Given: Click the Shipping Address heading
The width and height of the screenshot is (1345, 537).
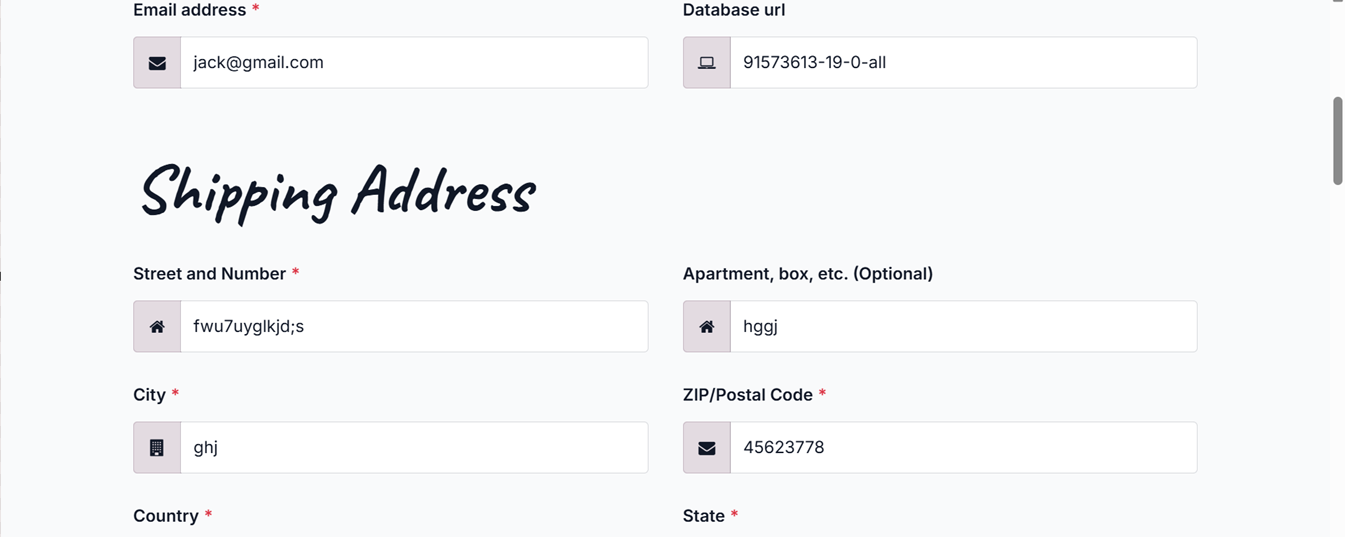Looking at the screenshot, I should click(337, 190).
